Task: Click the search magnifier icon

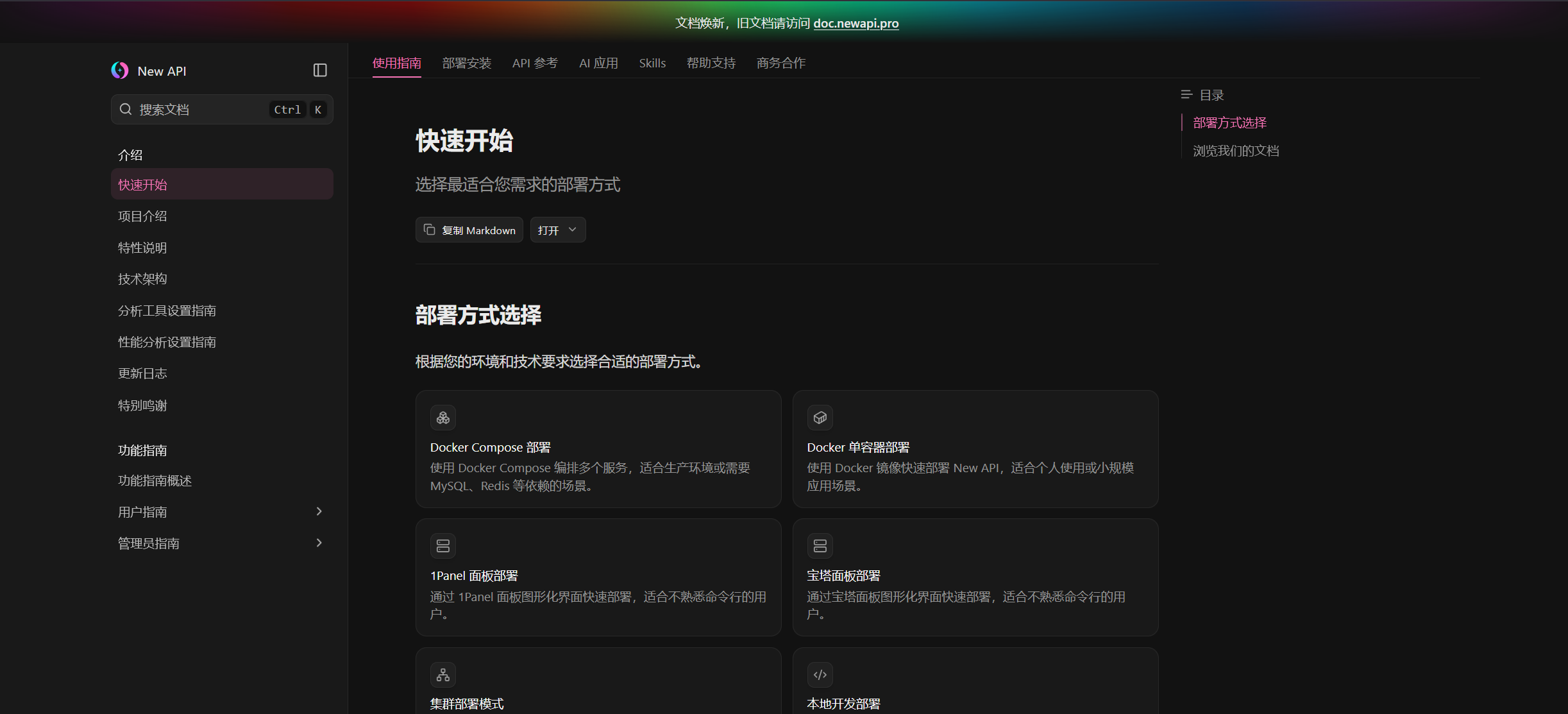Action: [x=126, y=110]
